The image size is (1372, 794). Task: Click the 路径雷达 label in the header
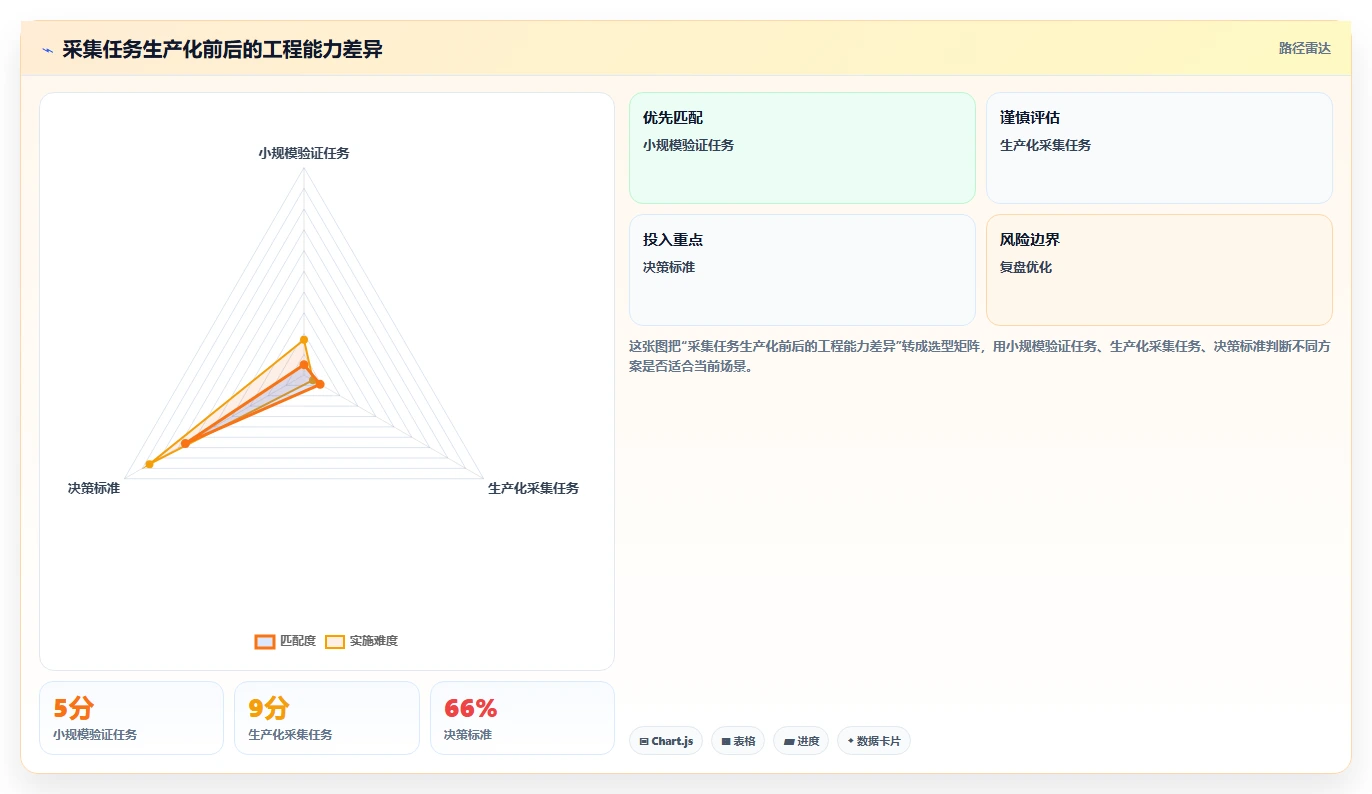[x=1304, y=48]
